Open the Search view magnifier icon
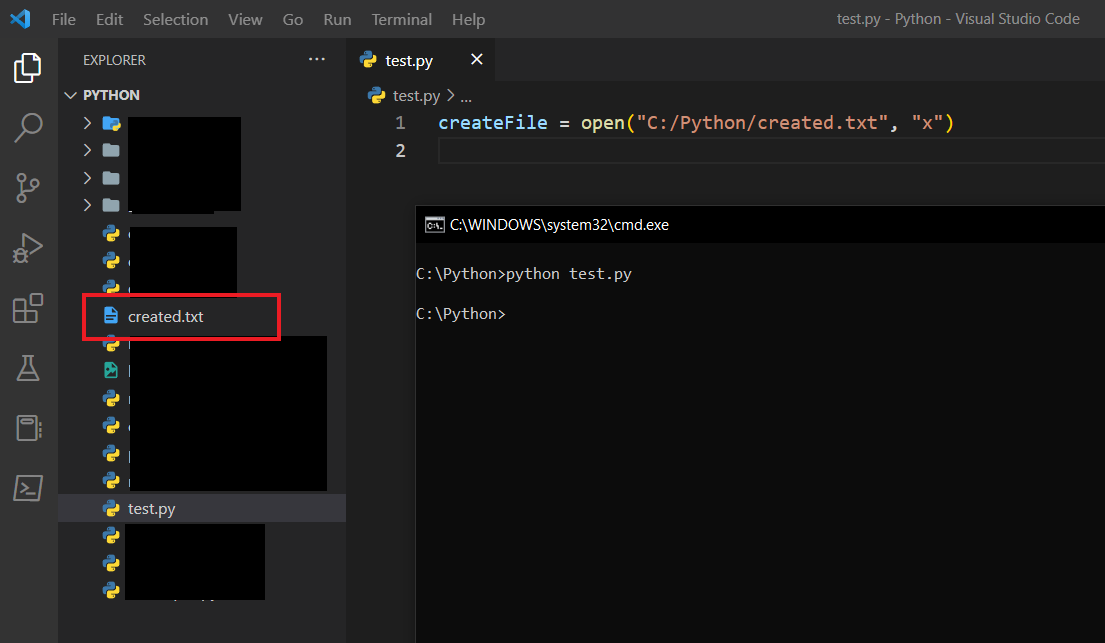 pos(28,127)
